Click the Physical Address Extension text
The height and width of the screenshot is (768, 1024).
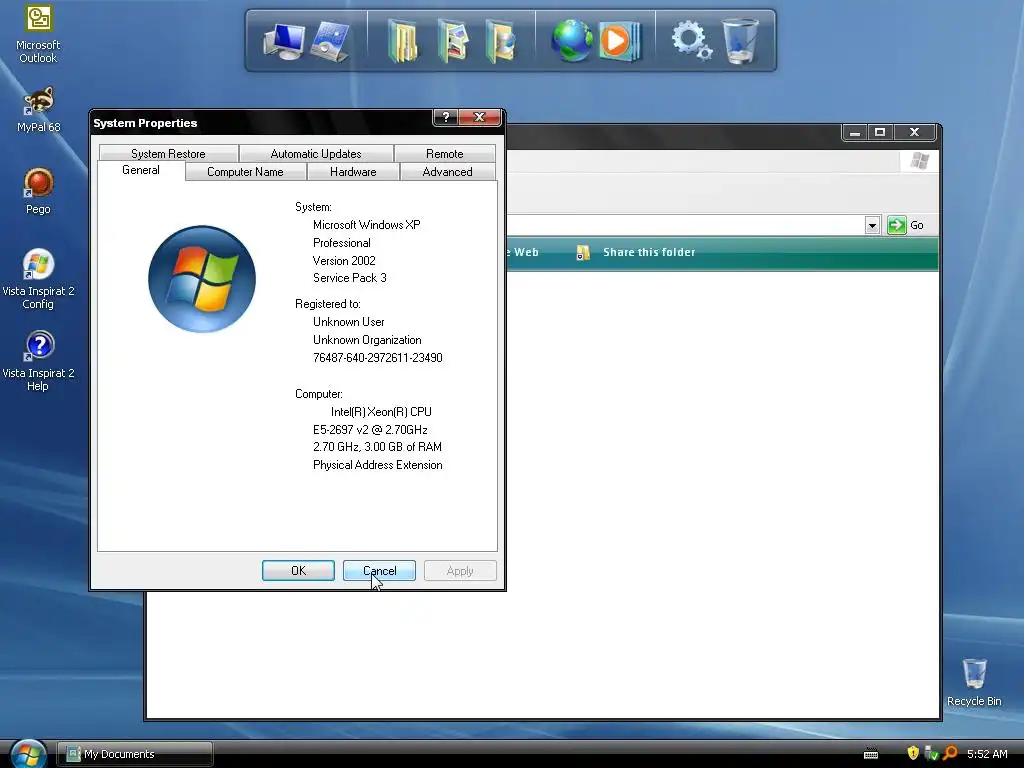[377, 465]
